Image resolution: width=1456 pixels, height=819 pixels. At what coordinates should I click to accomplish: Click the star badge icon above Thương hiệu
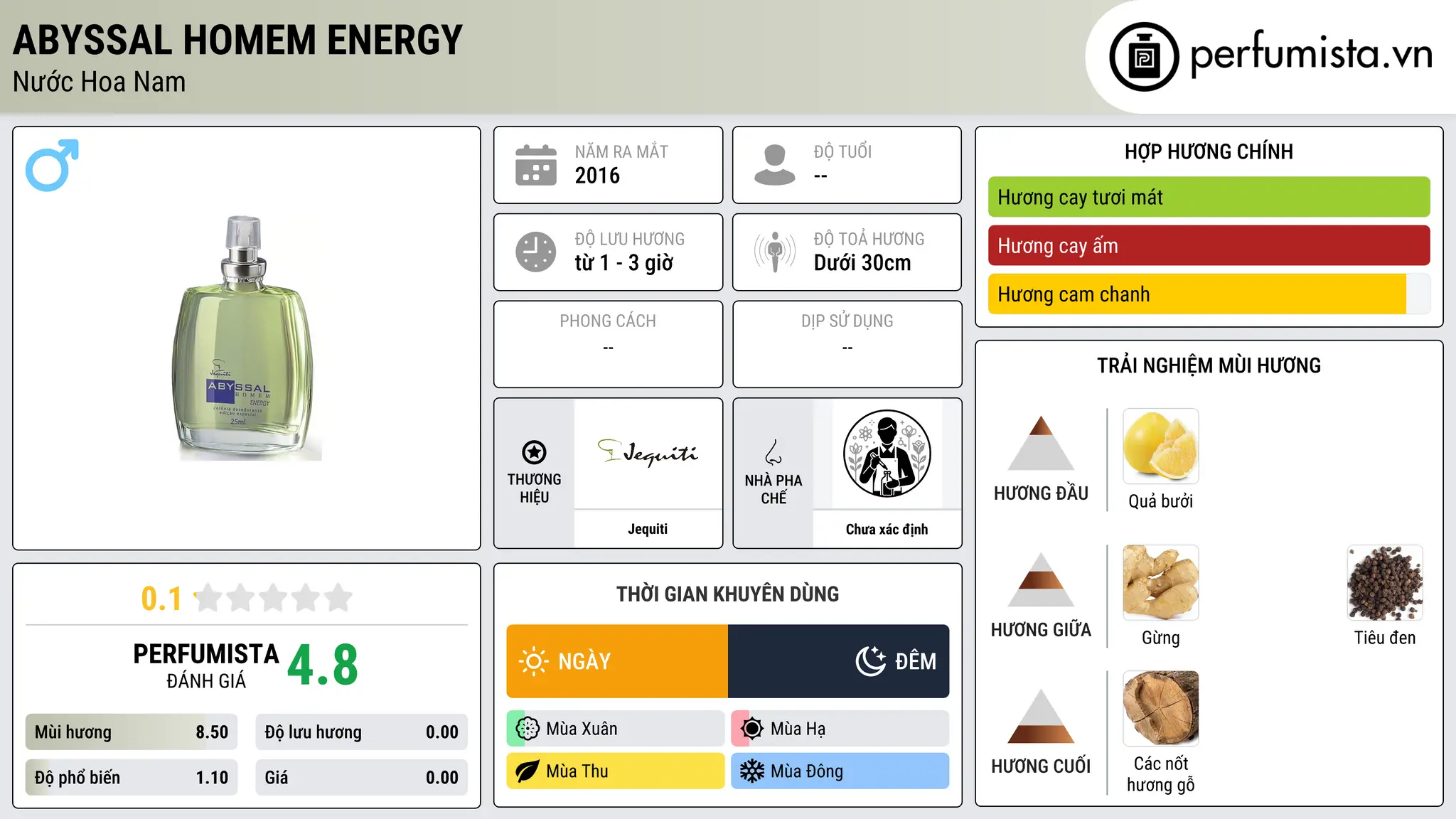[534, 452]
